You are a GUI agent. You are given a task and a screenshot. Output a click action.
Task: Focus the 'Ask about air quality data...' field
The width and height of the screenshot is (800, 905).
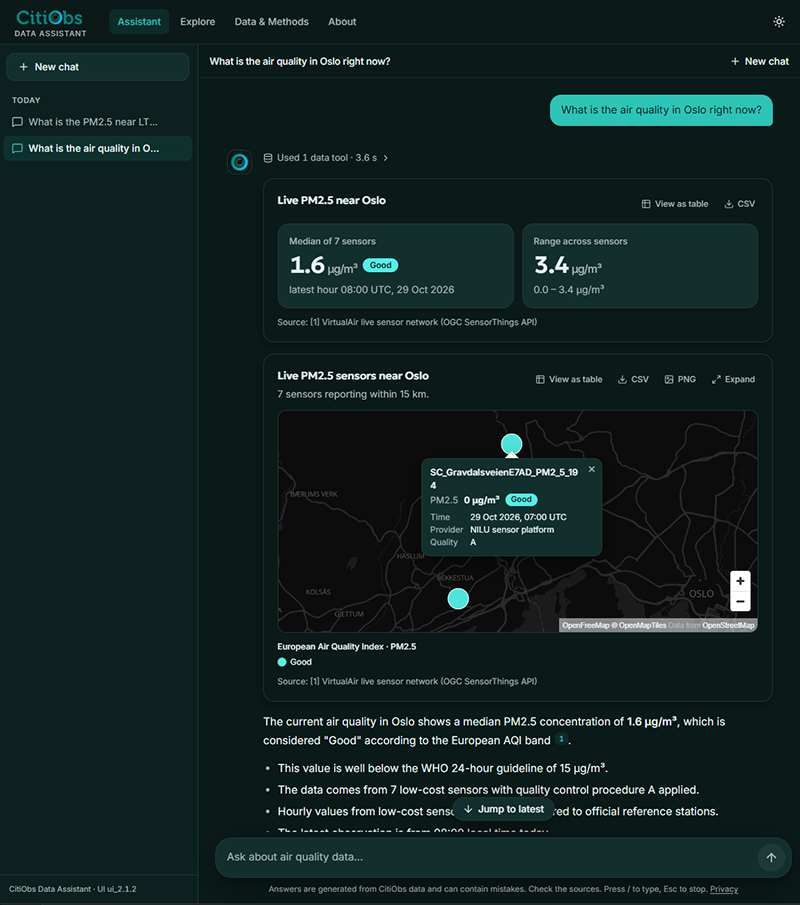click(x=485, y=857)
